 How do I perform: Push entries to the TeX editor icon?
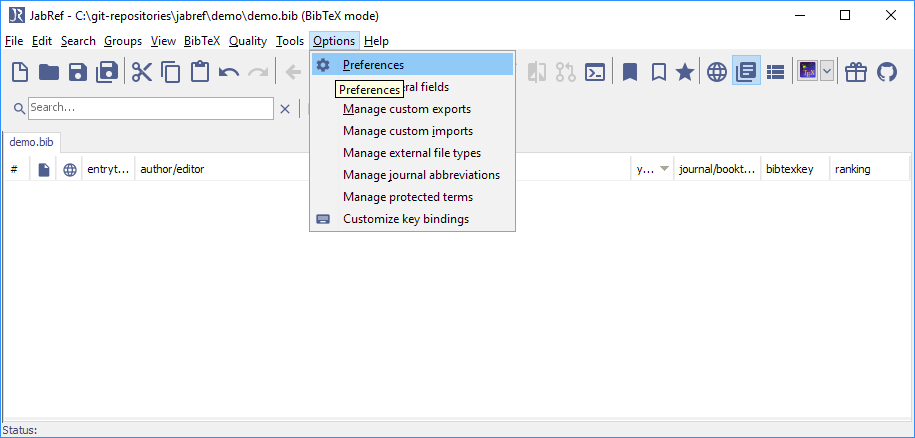[808, 72]
